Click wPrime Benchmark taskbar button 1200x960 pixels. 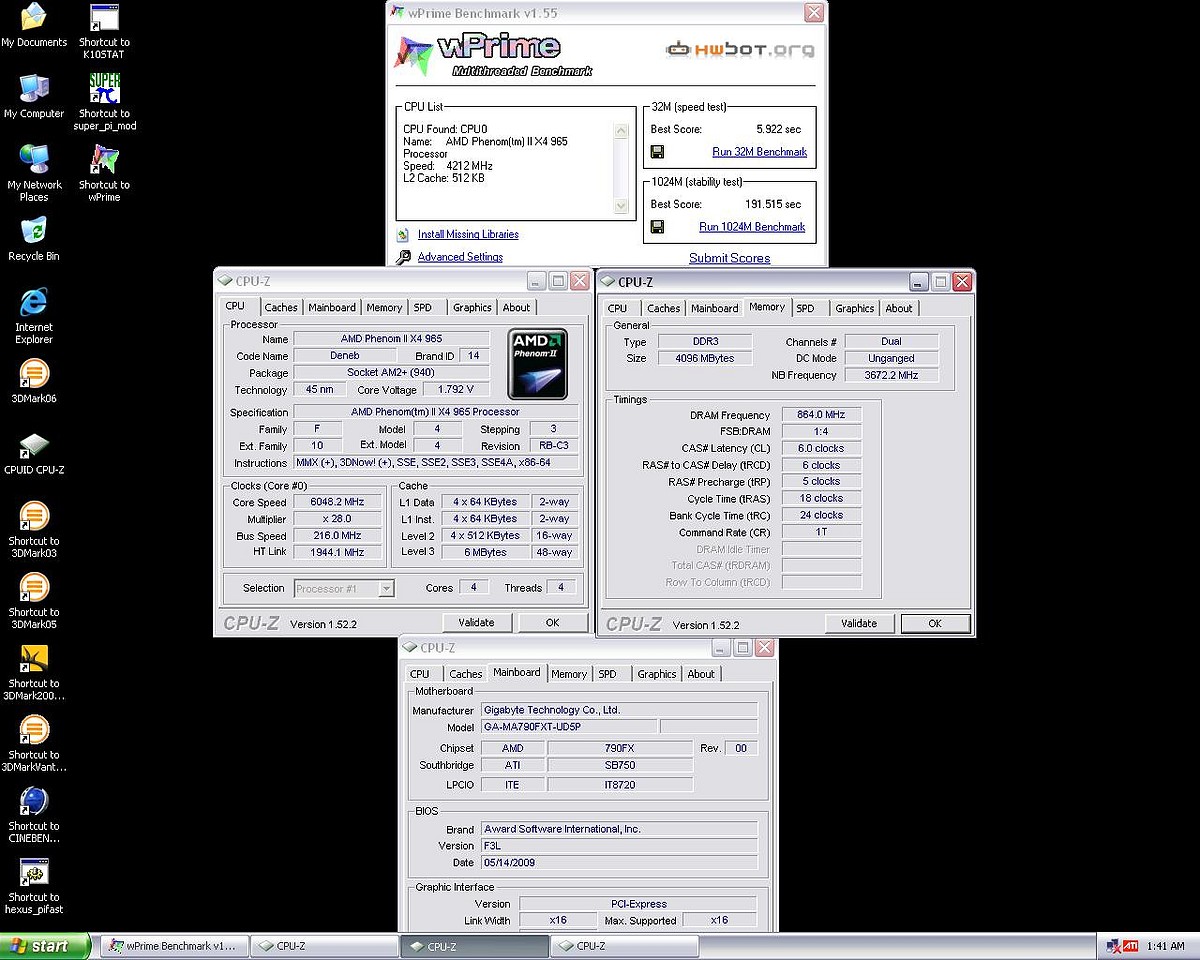pos(174,946)
